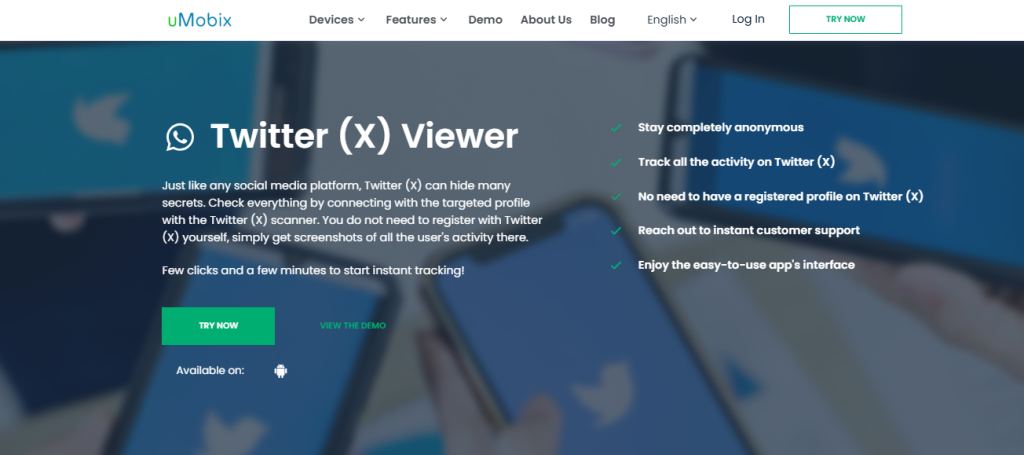Click the checkmark beside Enjoy the easy-to-use interface

tap(616, 265)
